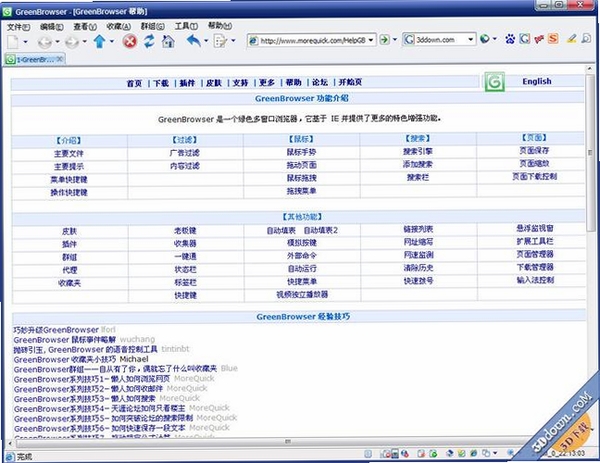Select the 1-GreenBr... page tab
This screenshot has height=463, width=600.
(34, 59)
